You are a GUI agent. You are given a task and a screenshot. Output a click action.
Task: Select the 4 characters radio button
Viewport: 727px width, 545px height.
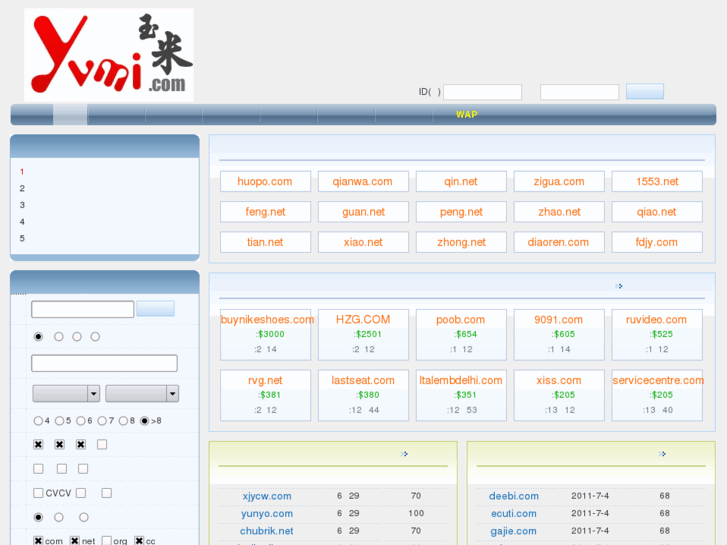point(38,421)
